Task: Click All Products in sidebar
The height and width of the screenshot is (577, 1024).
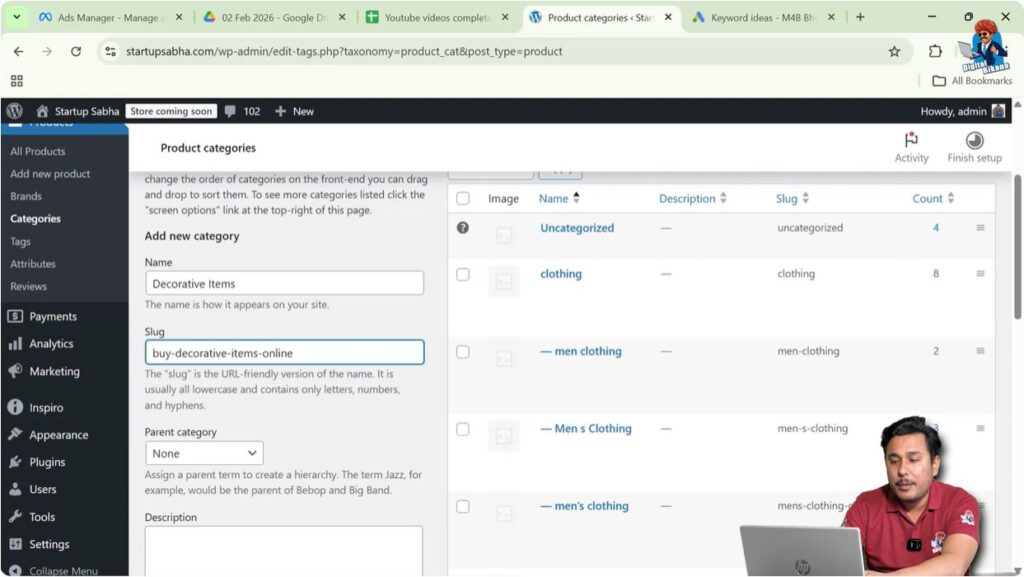Action: tap(37, 151)
